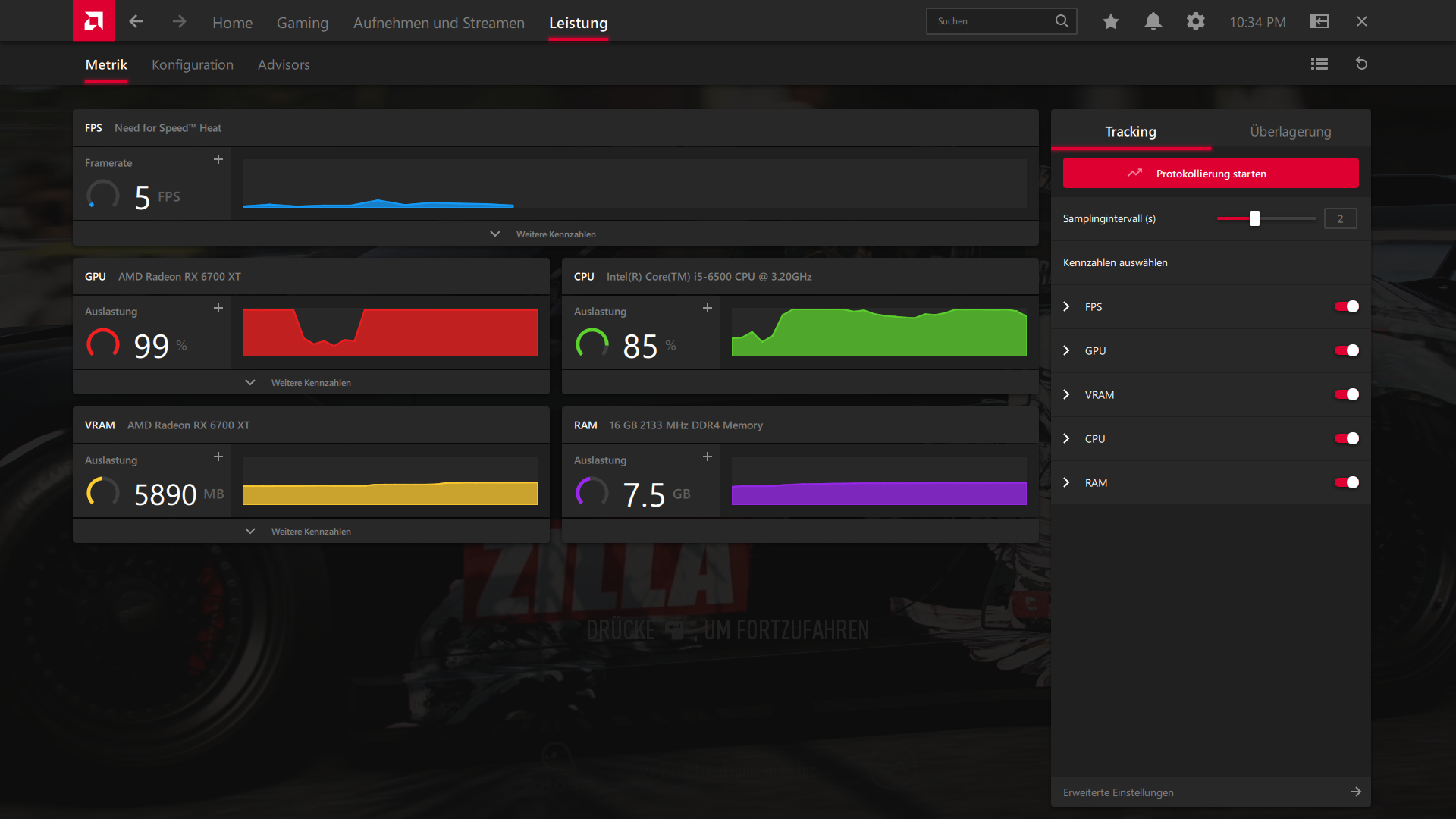Click Protokollierung starten button

[x=1210, y=174]
